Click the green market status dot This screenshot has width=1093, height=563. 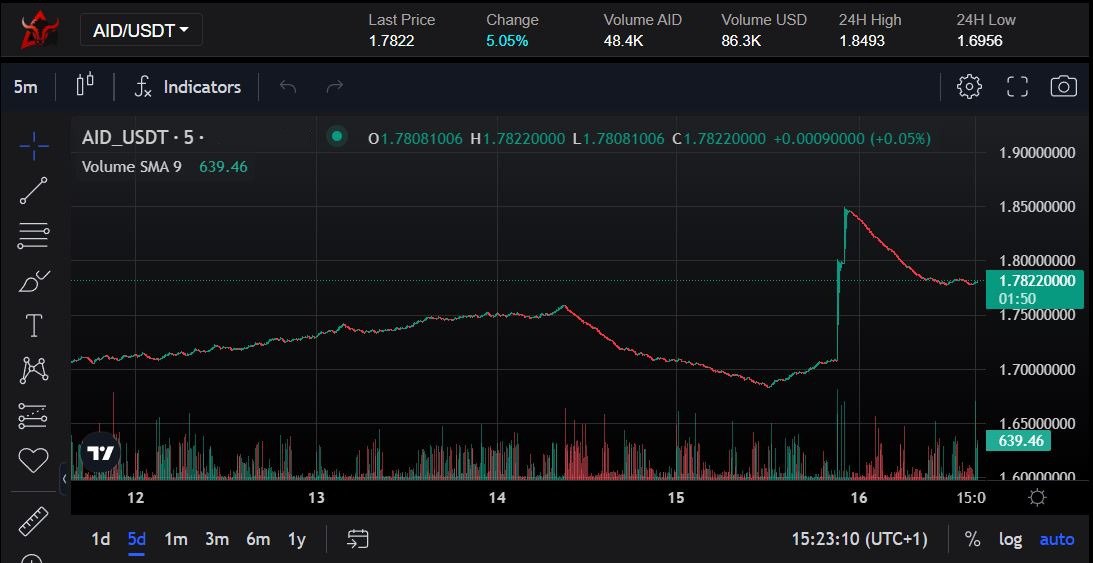pyautogui.click(x=337, y=137)
